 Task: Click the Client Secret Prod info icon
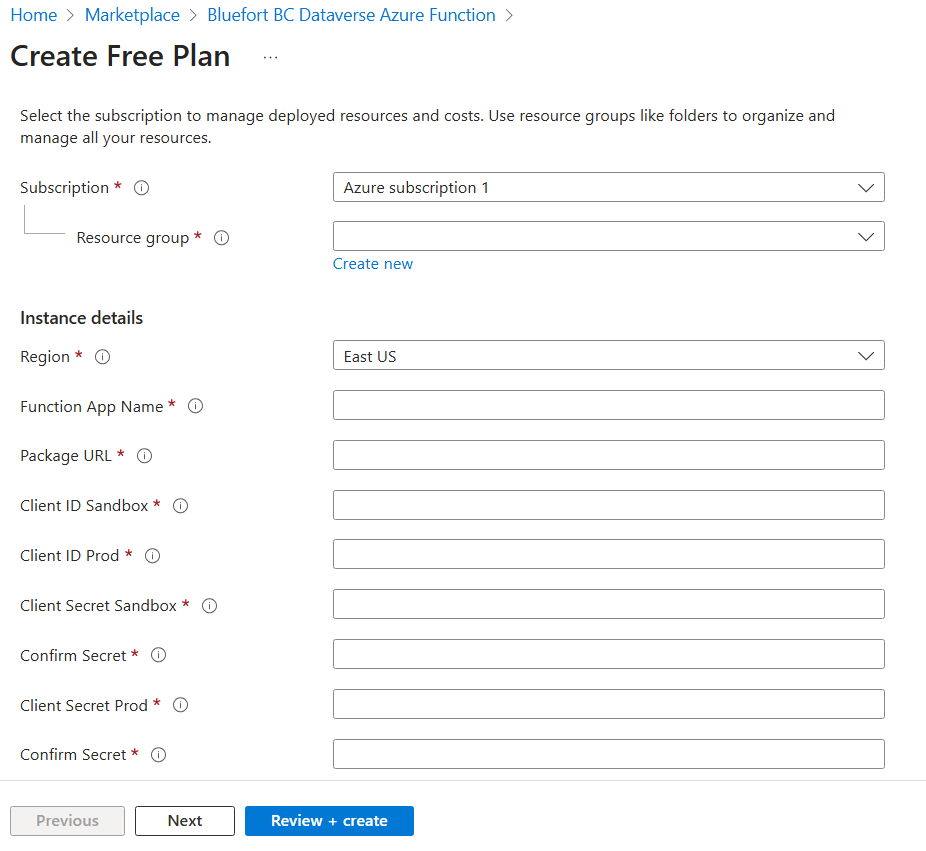[x=181, y=705]
